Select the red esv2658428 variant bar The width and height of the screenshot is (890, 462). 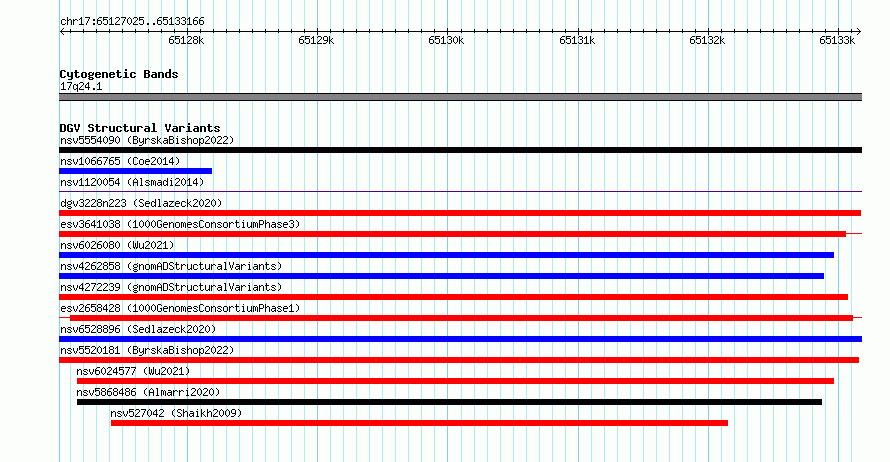[461, 318]
